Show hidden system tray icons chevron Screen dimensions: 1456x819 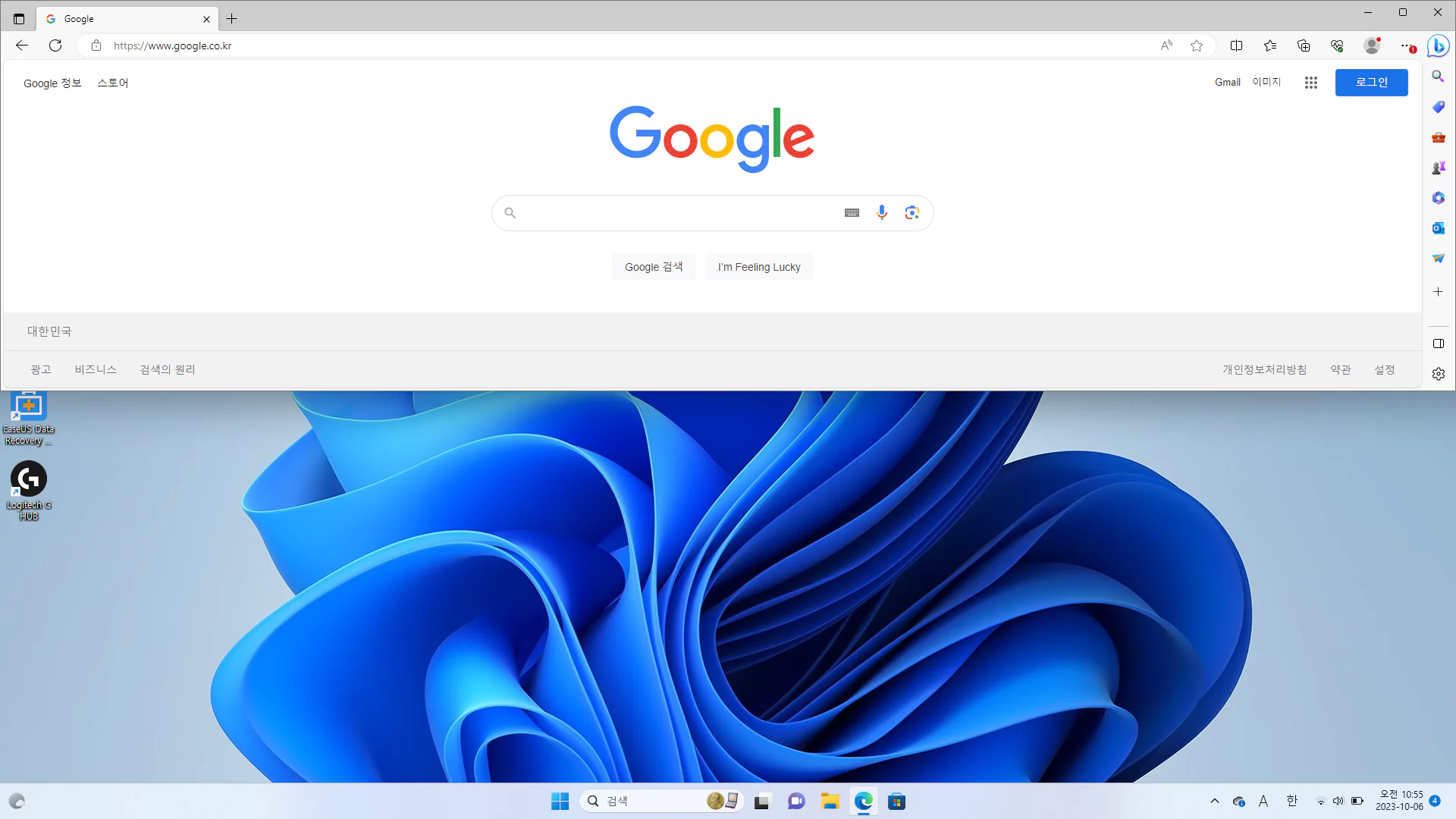pyautogui.click(x=1215, y=801)
